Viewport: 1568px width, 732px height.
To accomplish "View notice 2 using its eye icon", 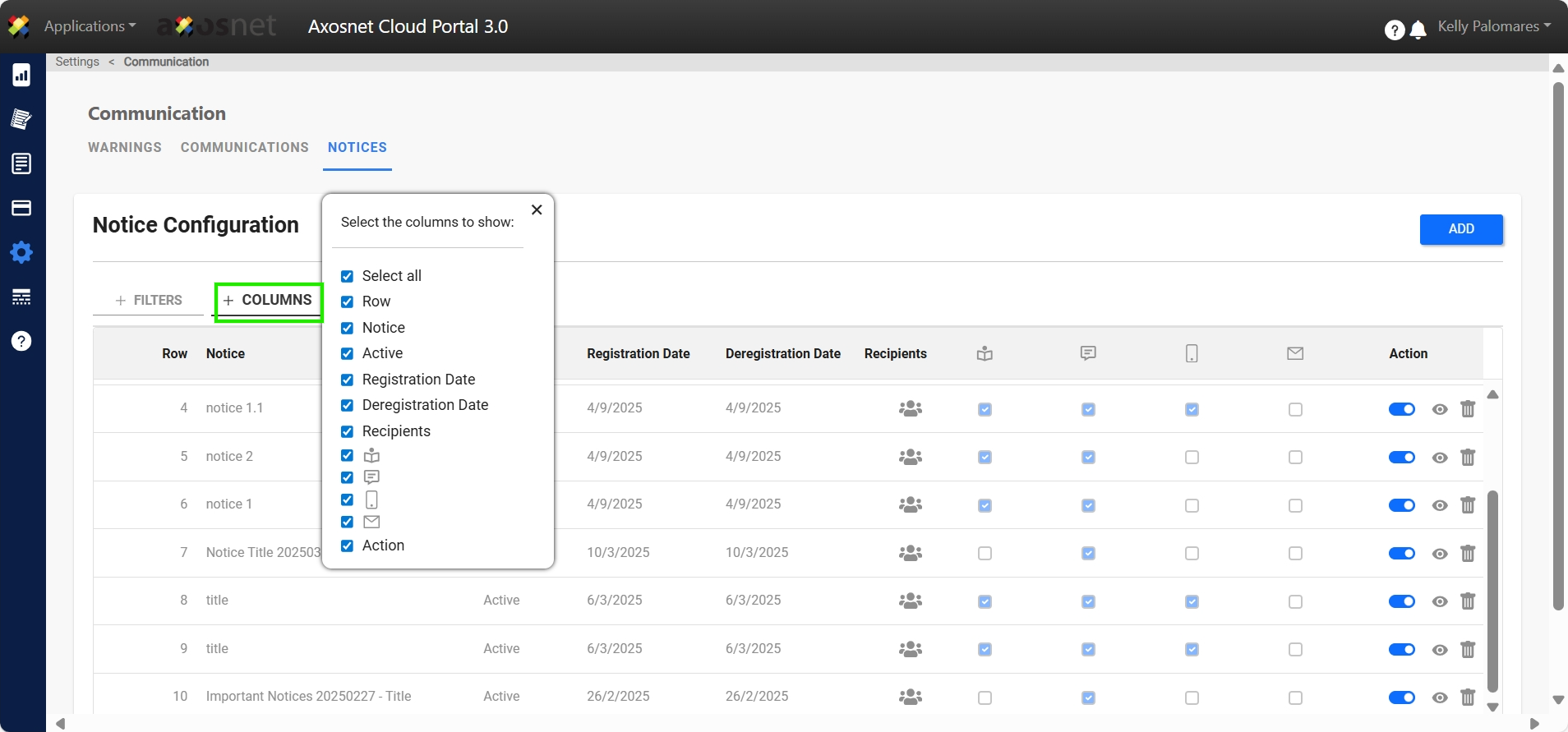I will click(1439, 458).
